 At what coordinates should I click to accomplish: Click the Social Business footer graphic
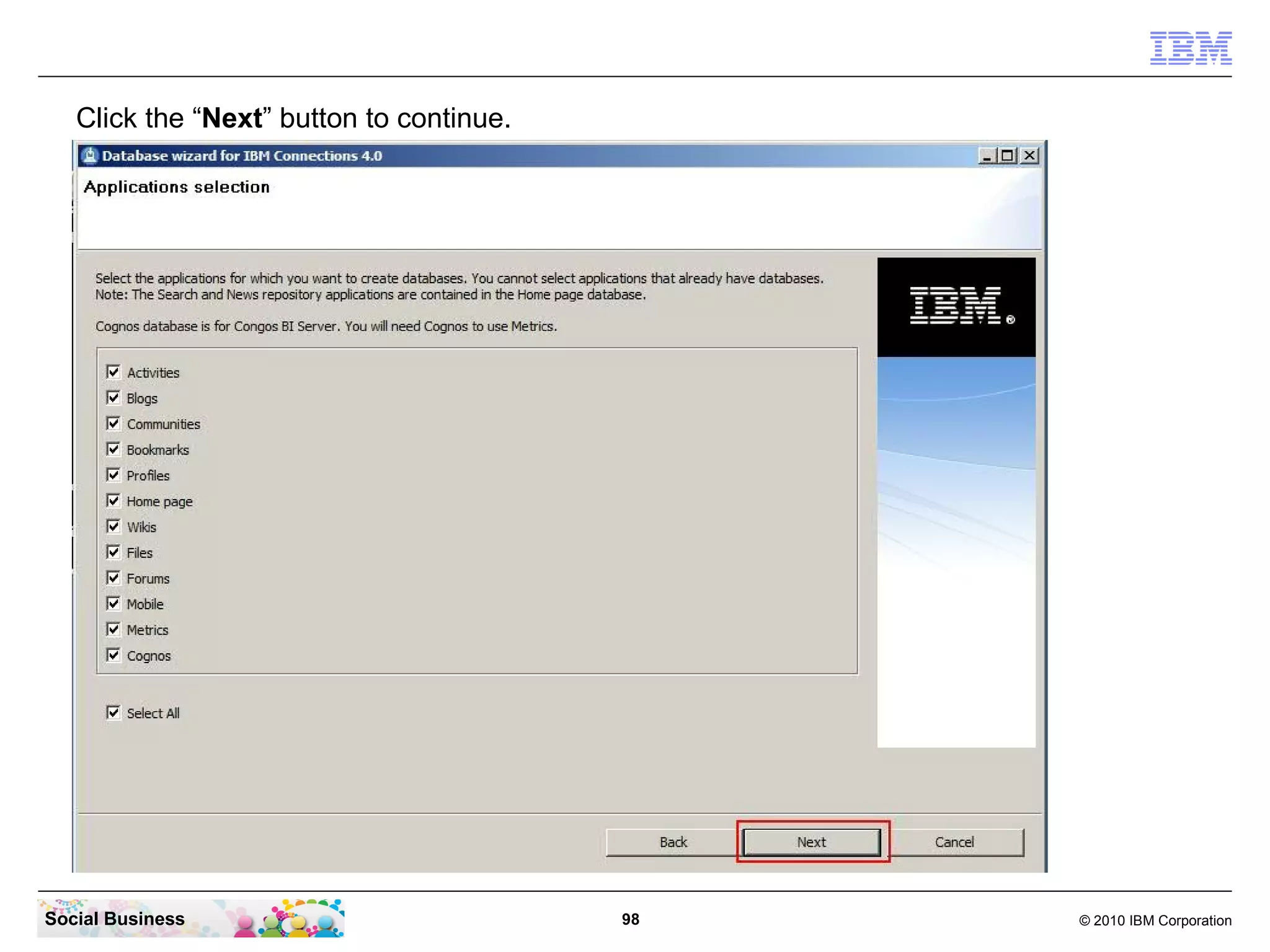point(191,918)
